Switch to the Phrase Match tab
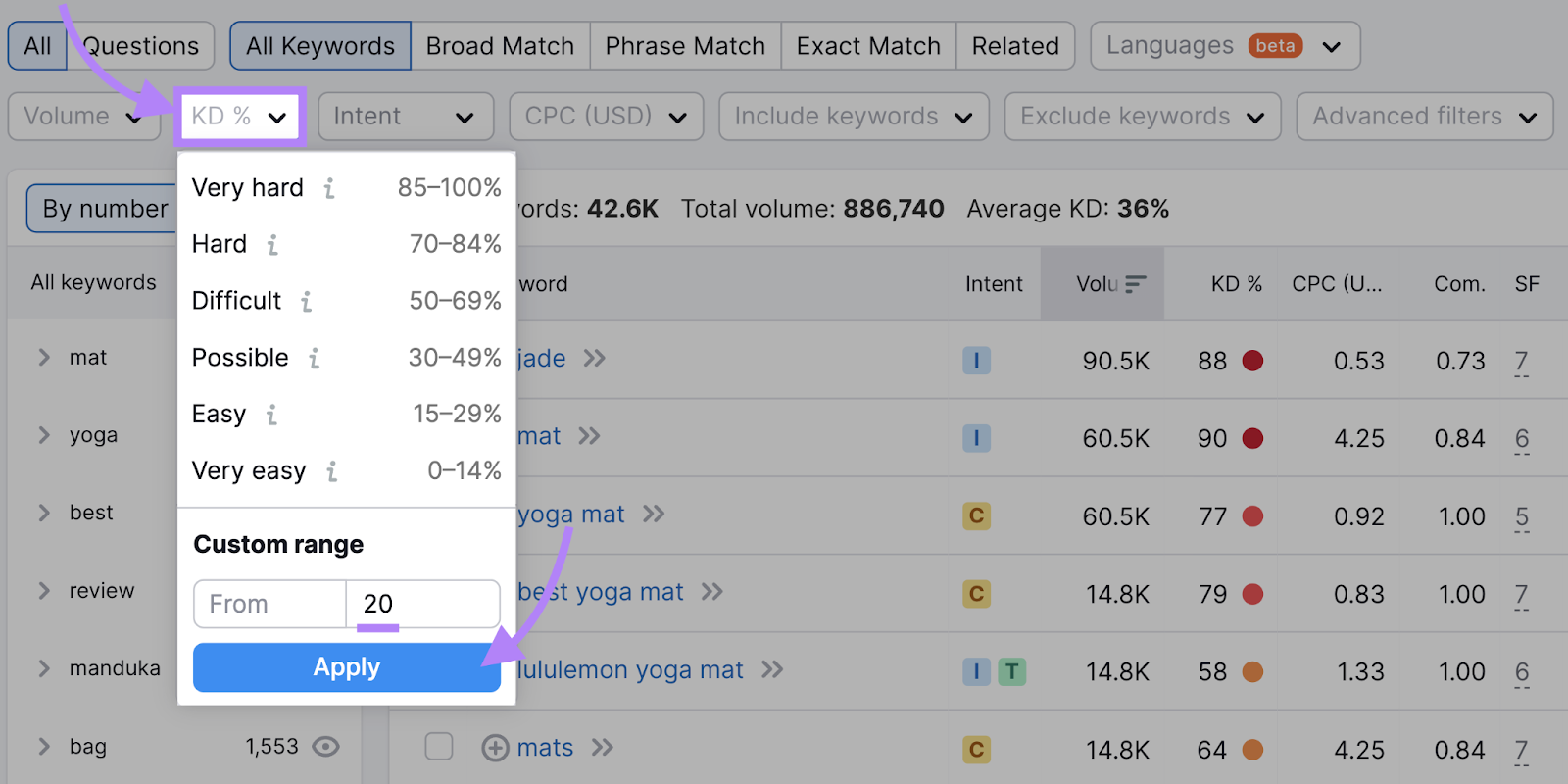Viewport: 1568px width, 784px height. (x=685, y=46)
